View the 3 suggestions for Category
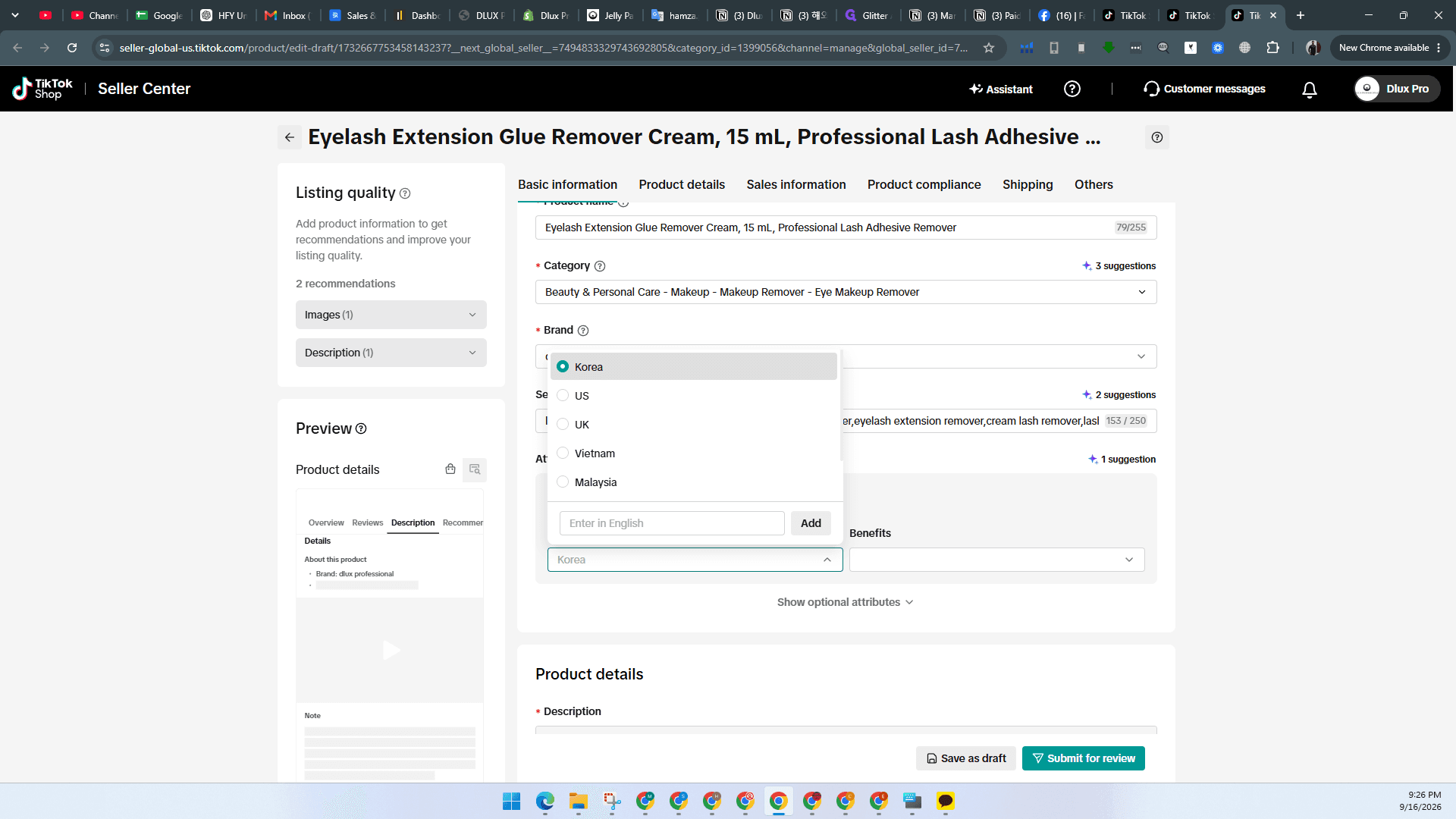 pyautogui.click(x=1119, y=266)
